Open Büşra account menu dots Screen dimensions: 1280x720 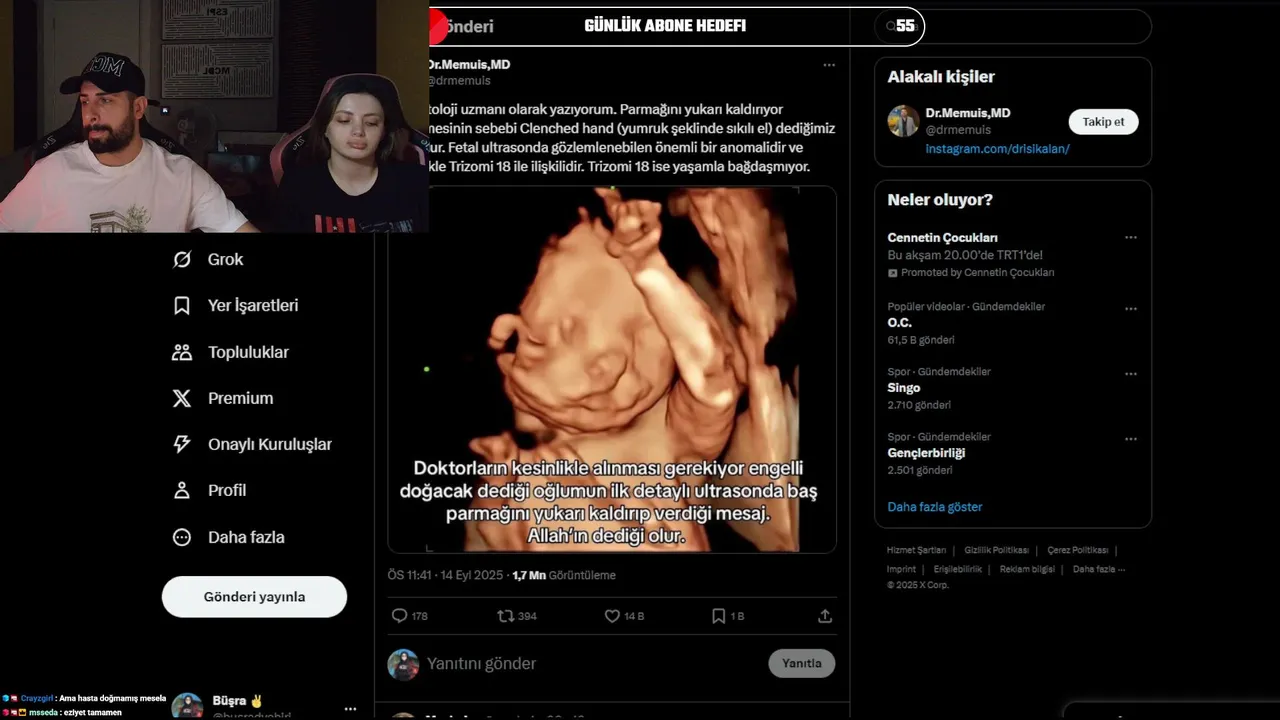(350, 709)
